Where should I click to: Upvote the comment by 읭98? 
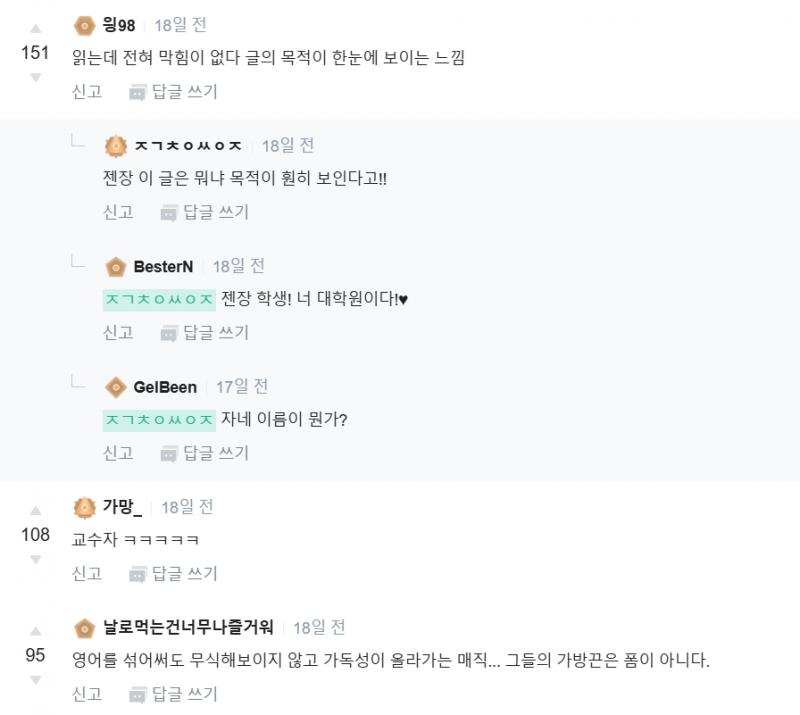click(36, 28)
